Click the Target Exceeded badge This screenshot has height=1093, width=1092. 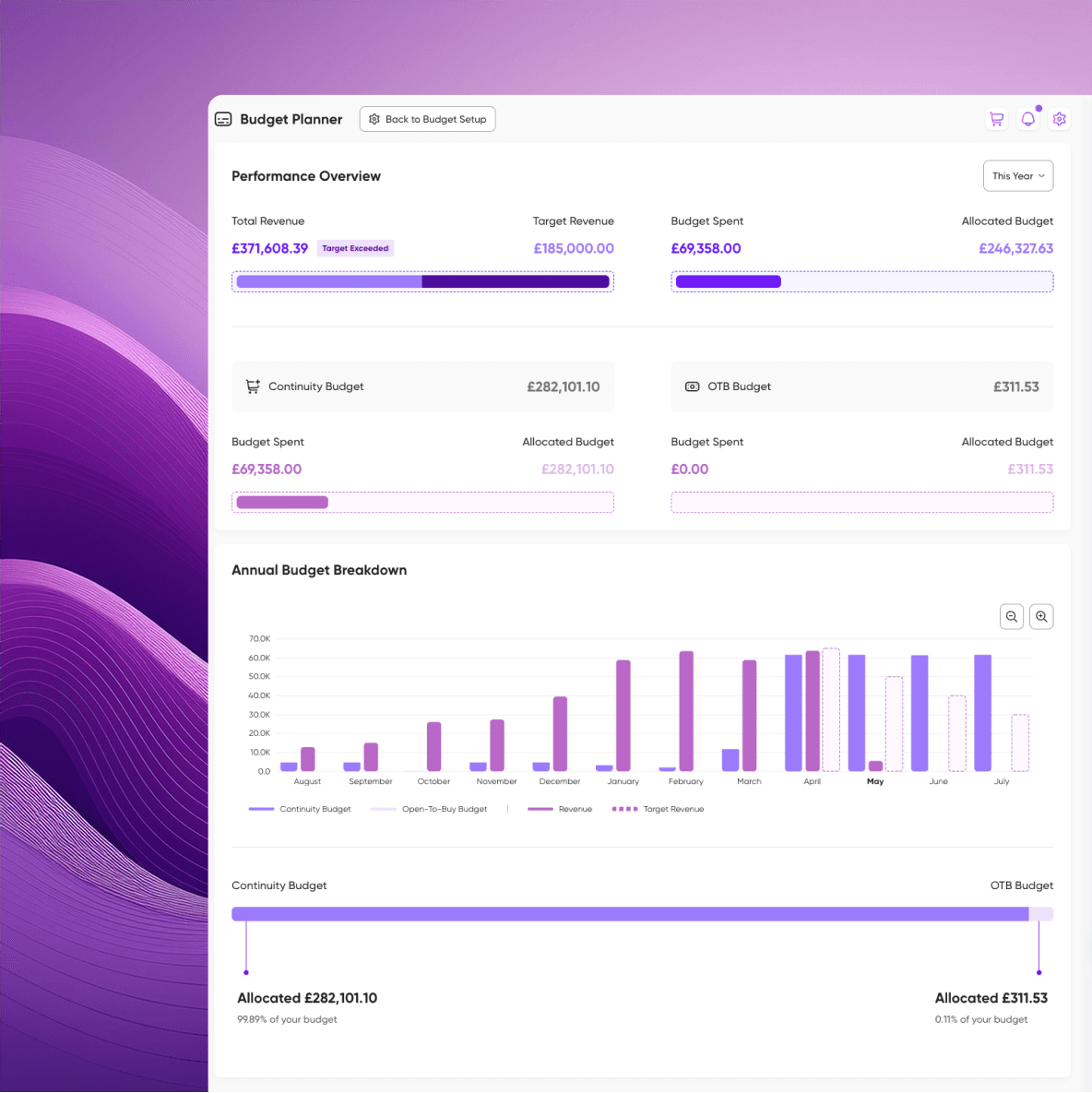355,248
